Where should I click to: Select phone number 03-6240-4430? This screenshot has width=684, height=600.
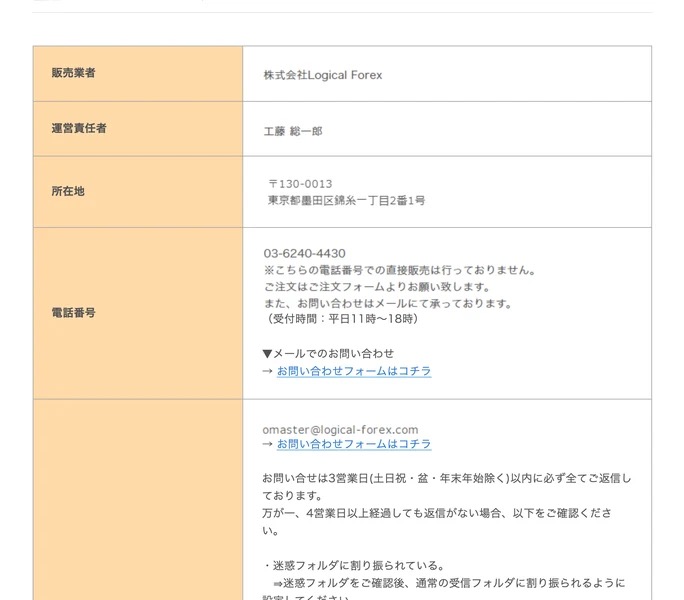pyautogui.click(x=304, y=254)
